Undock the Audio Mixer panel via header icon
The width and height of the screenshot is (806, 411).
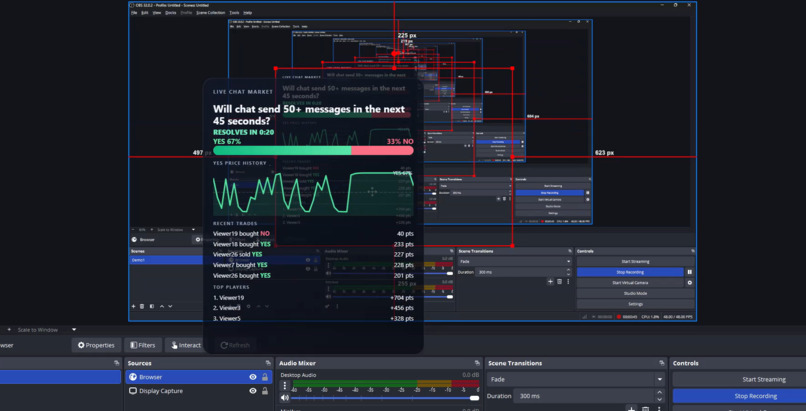(477, 363)
